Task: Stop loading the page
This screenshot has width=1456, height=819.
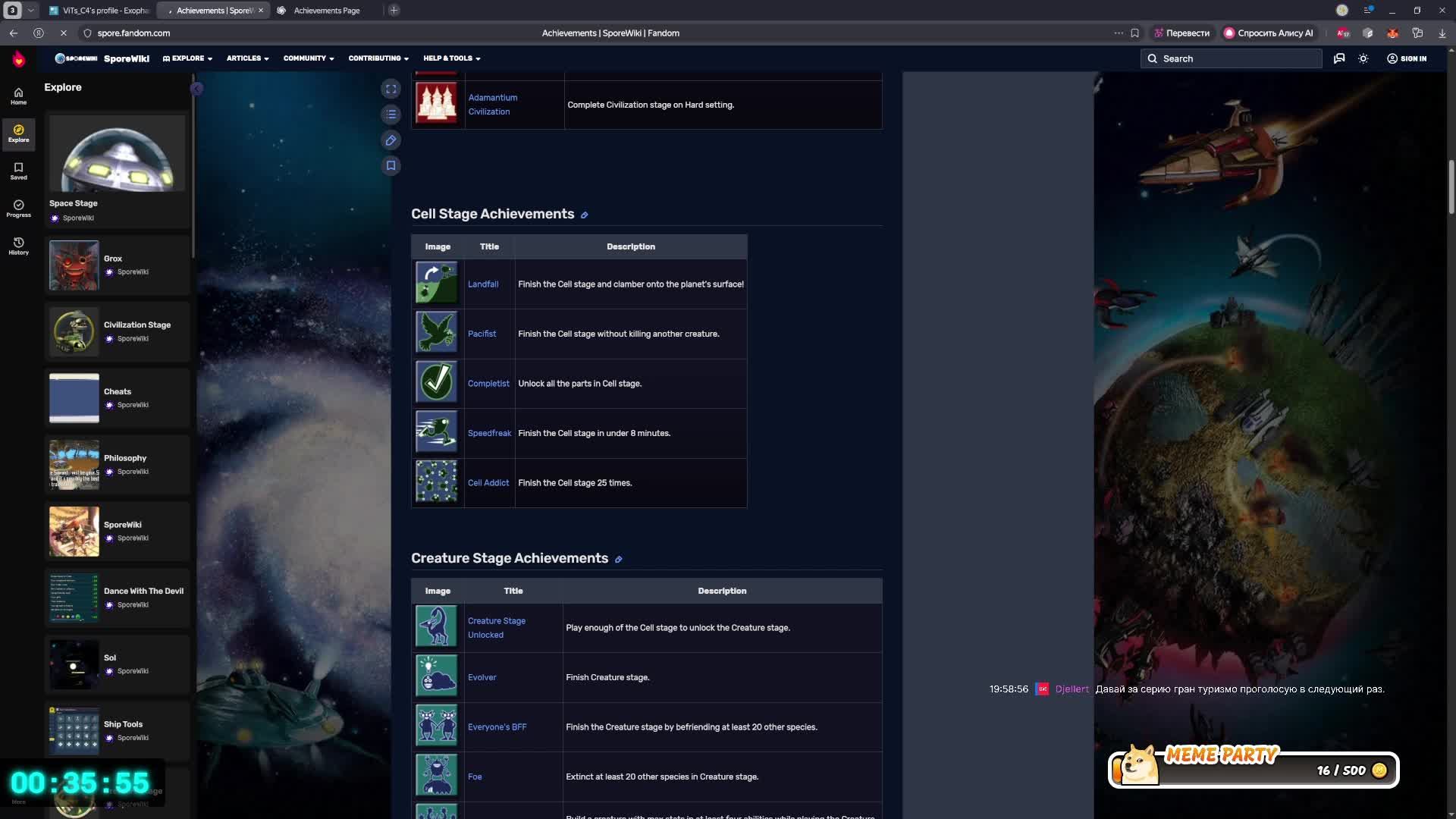Action: click(63, 33)
